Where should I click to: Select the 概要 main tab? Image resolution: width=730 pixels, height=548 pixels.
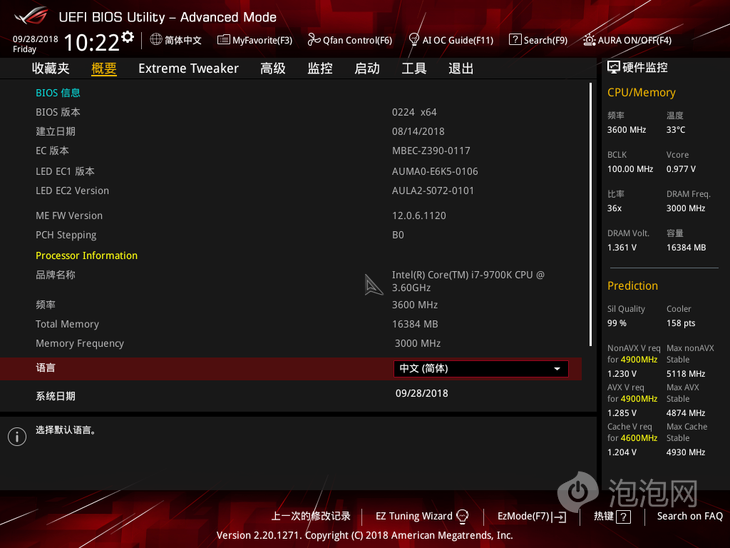[x=104, y=68]
